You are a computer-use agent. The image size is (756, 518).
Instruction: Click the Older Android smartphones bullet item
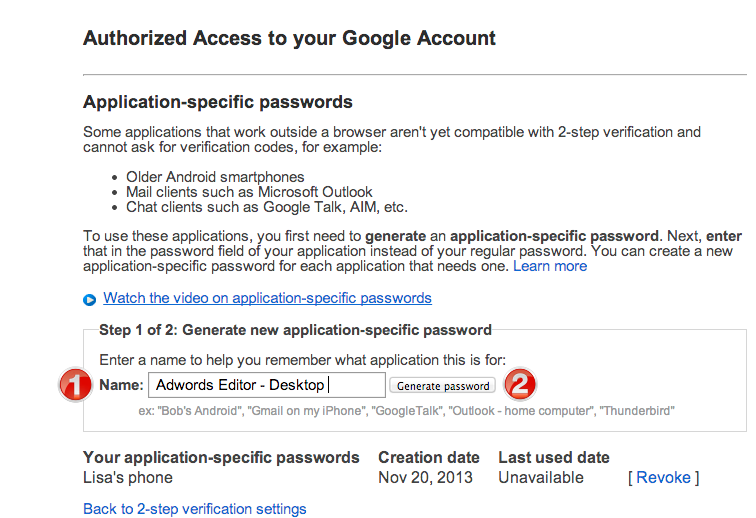tap(215, 177)
